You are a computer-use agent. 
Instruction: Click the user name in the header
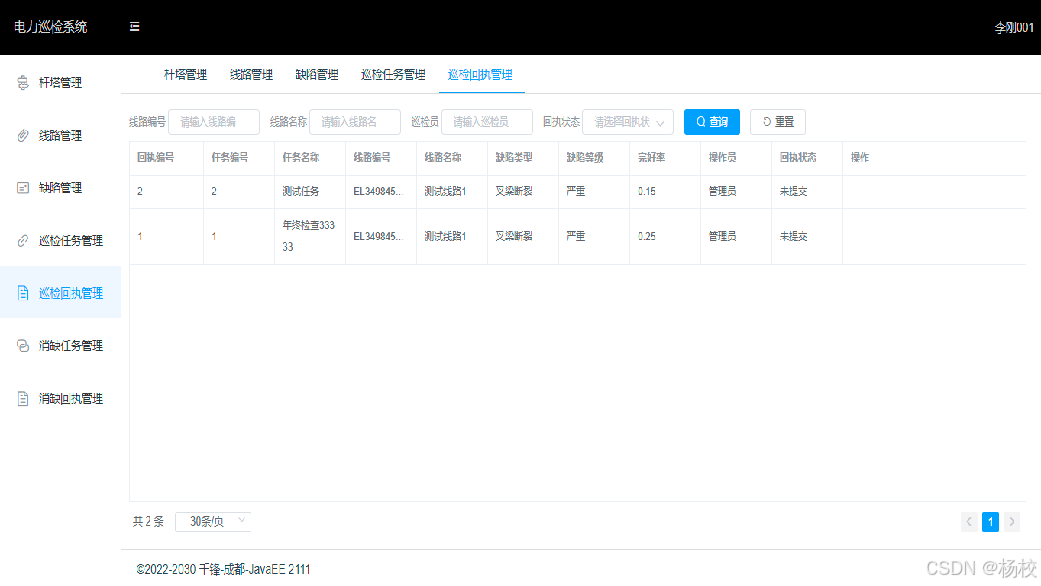1014,27
